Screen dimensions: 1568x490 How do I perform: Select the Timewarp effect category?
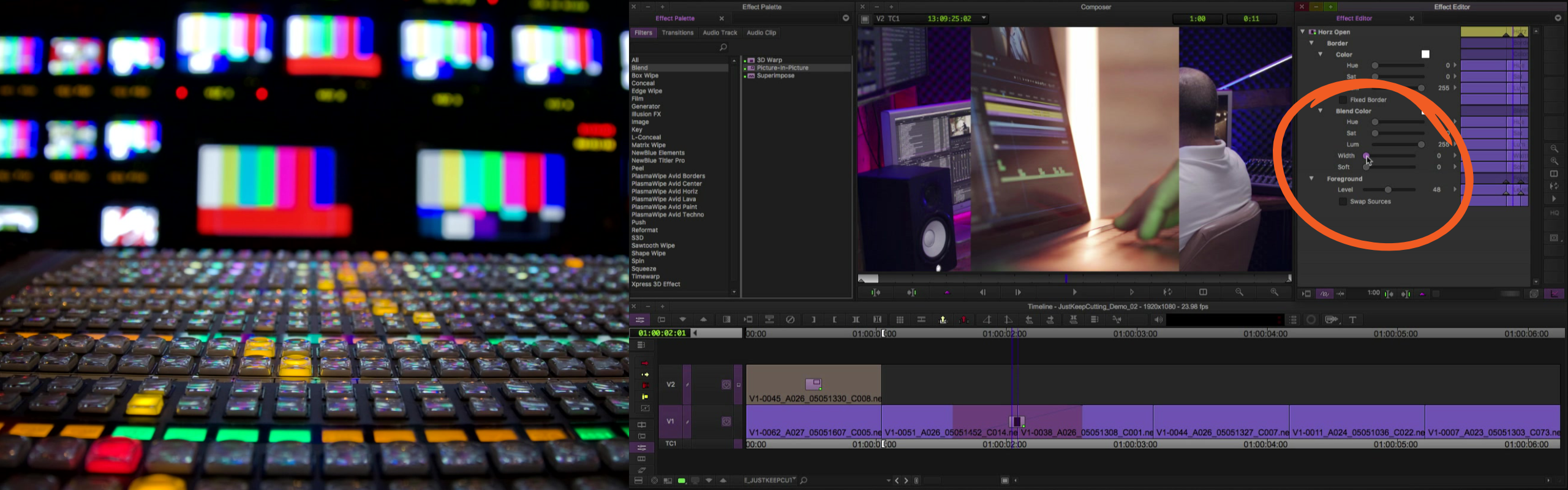coord(646,277)
